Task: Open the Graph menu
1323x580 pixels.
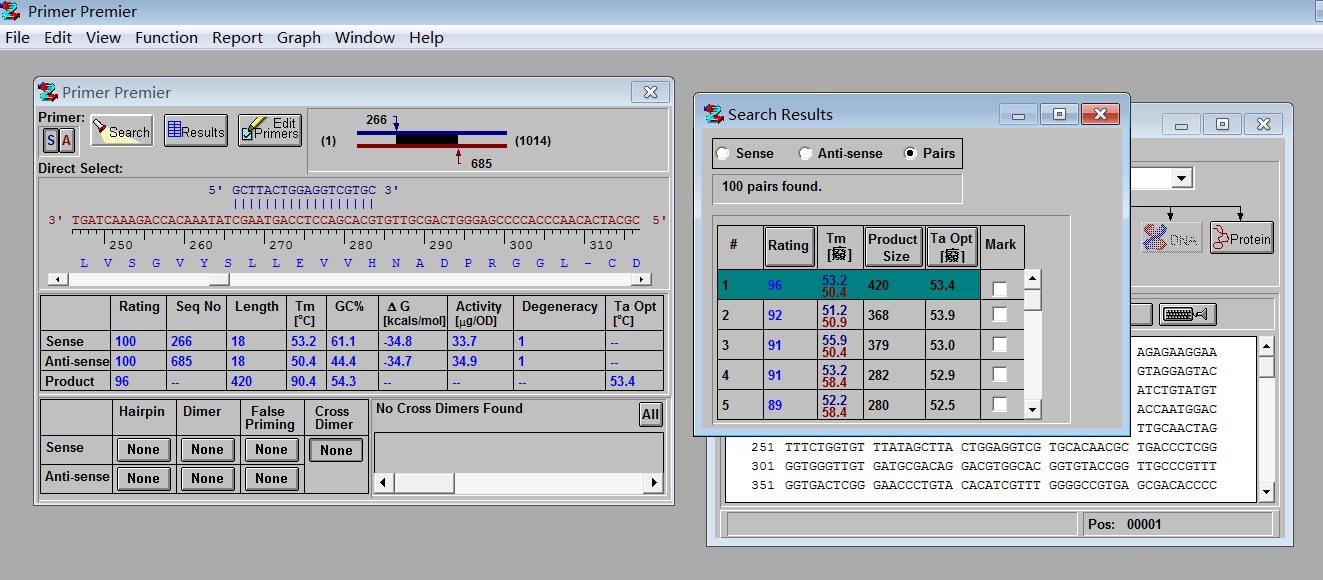Action: (299, 38)
